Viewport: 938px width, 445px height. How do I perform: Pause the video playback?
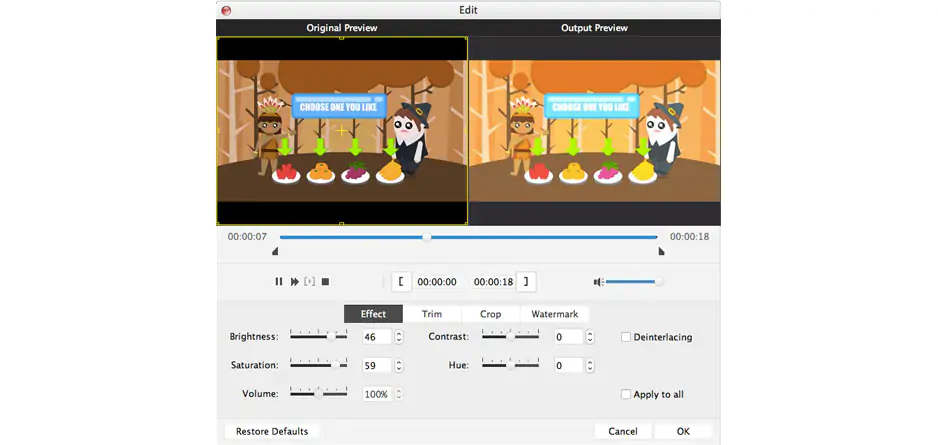pyautogui.click(x=279, y=282)
